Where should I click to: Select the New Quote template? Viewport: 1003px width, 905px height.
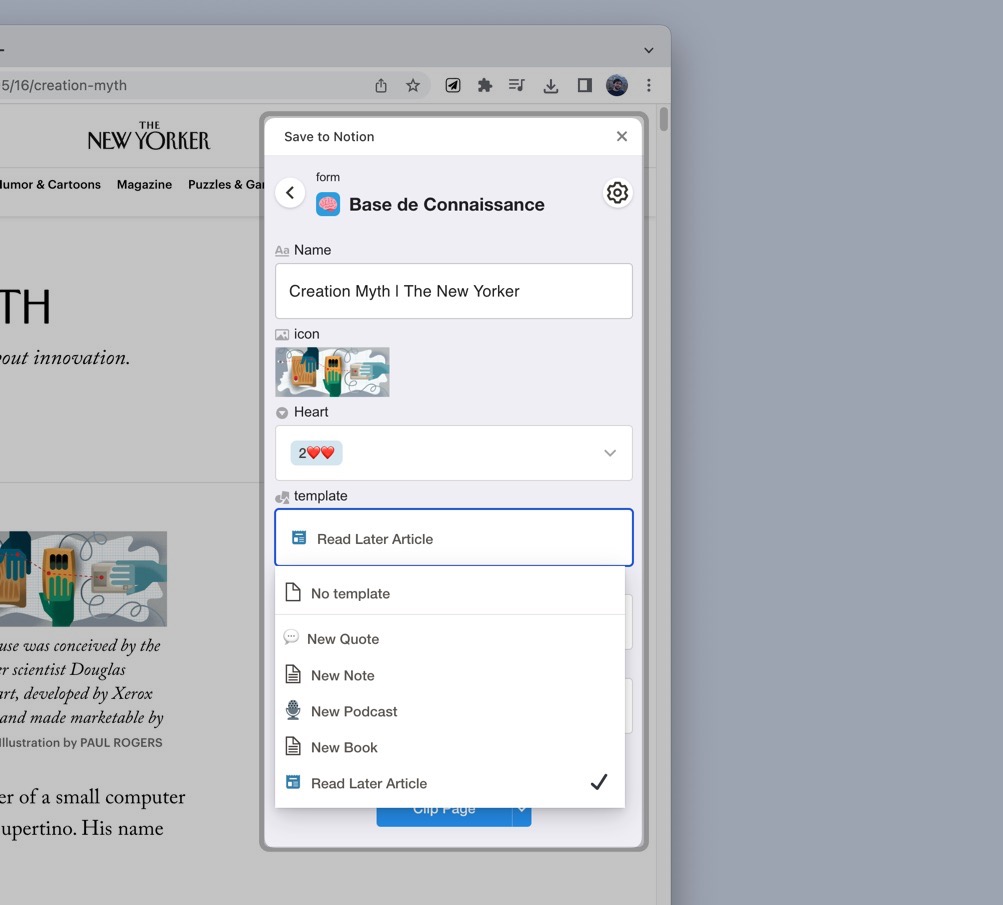[450, 639]
